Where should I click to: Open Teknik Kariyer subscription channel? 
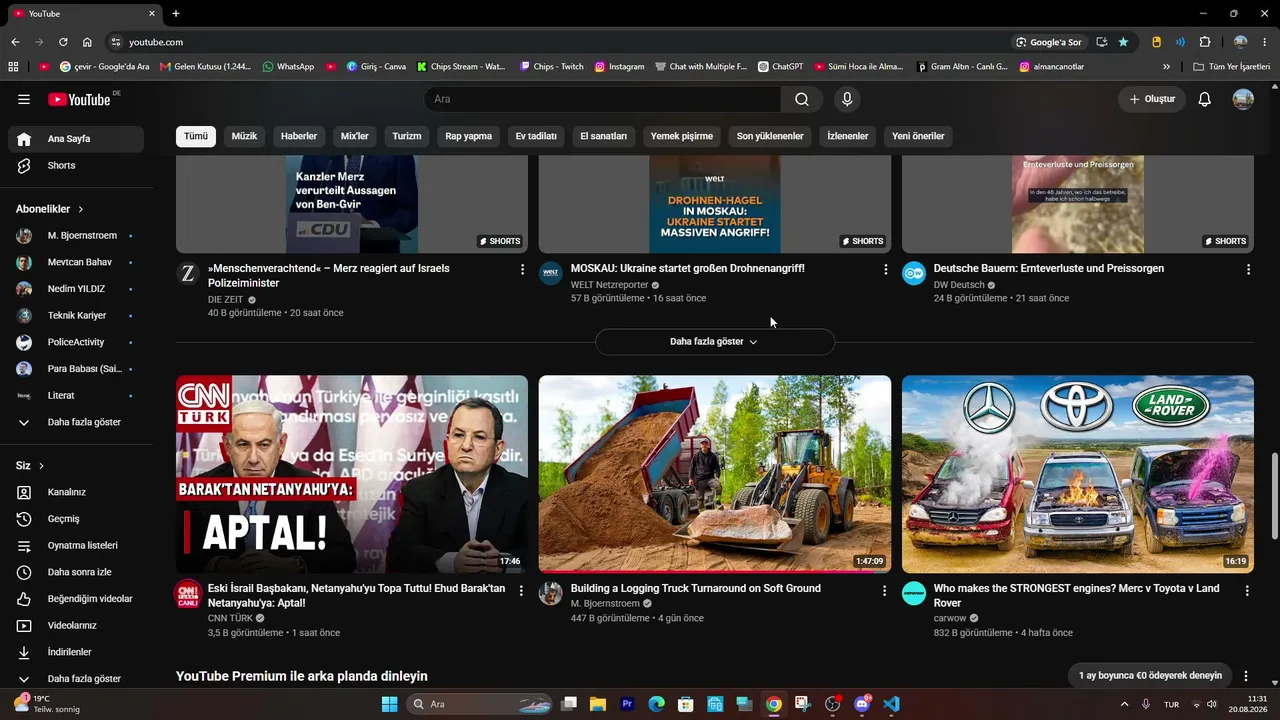pos(76,316)
